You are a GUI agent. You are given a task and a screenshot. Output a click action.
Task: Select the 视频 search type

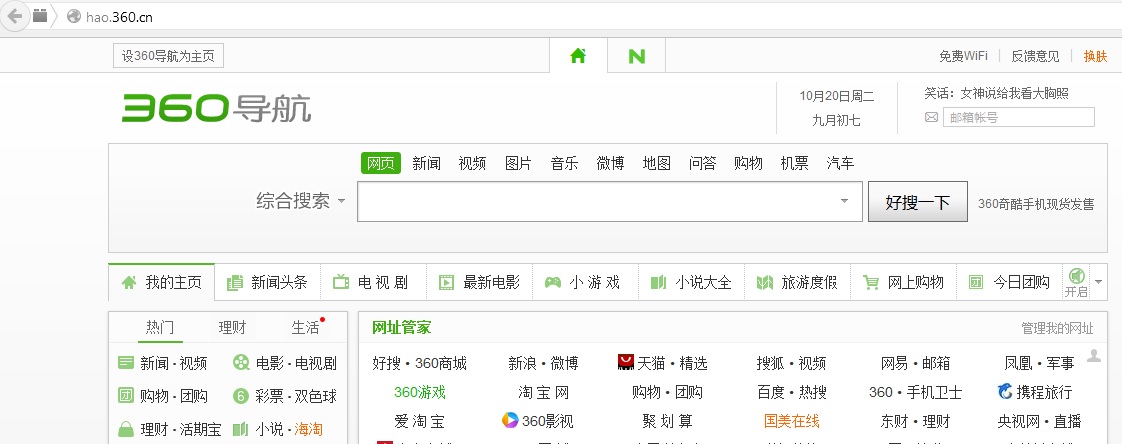[x=472, y=163]
